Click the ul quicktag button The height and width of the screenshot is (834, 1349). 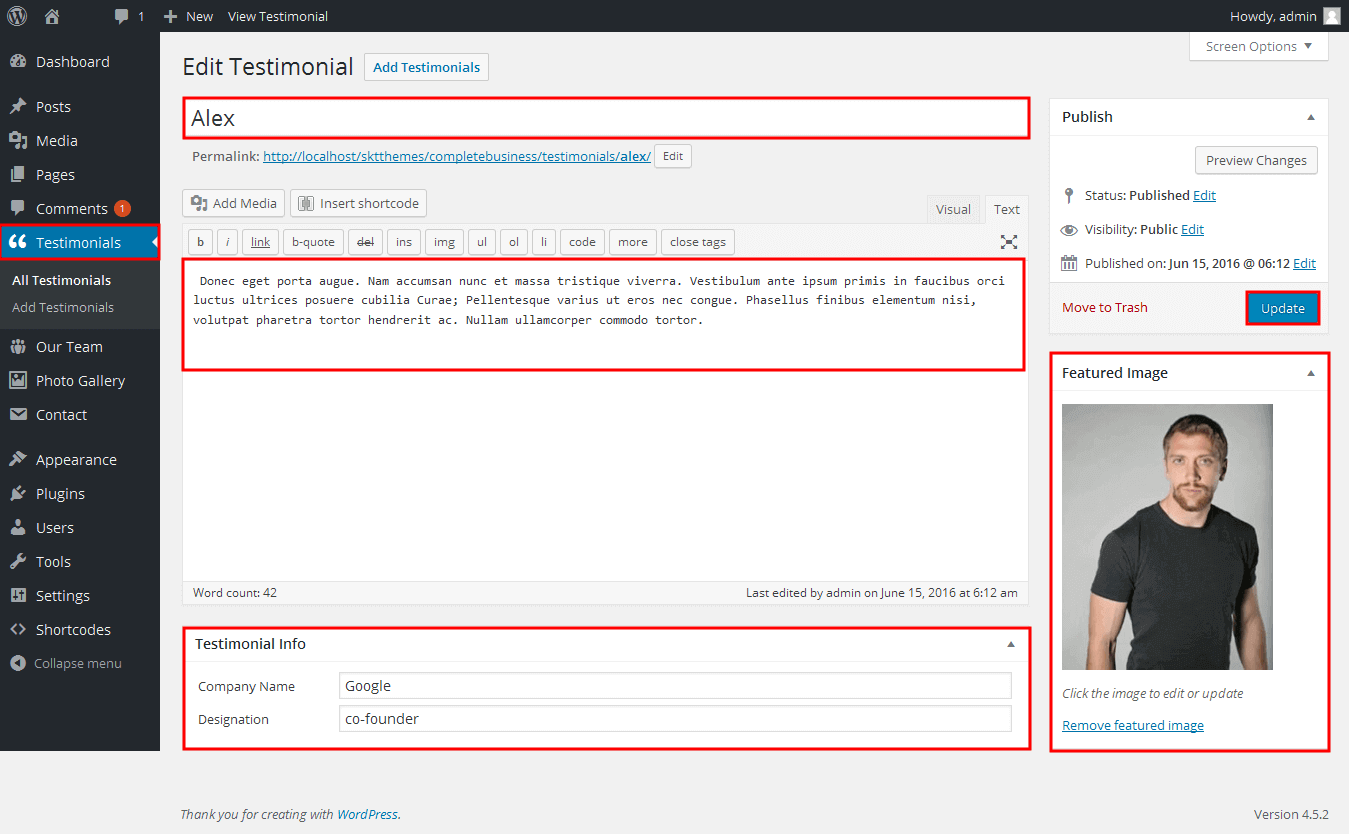[481, 242]
